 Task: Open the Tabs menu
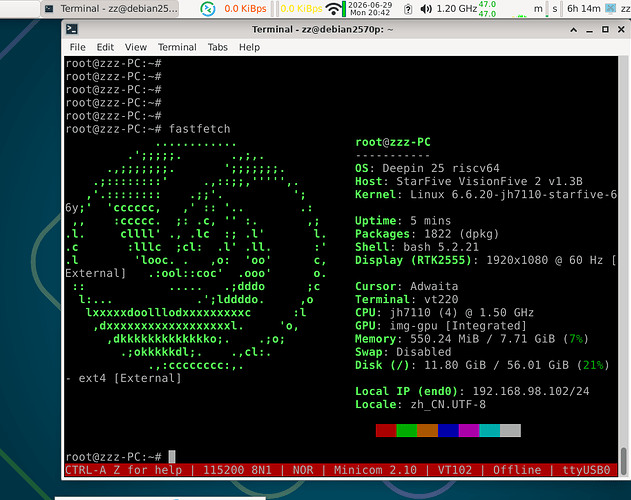(x=218, y=47)
